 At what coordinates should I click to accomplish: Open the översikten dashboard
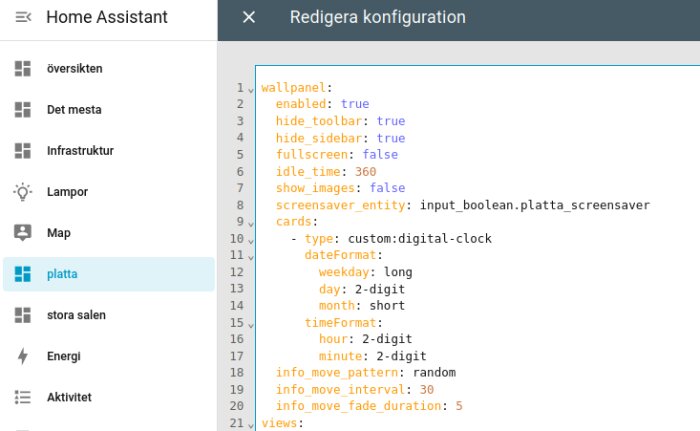click(108, 68)
